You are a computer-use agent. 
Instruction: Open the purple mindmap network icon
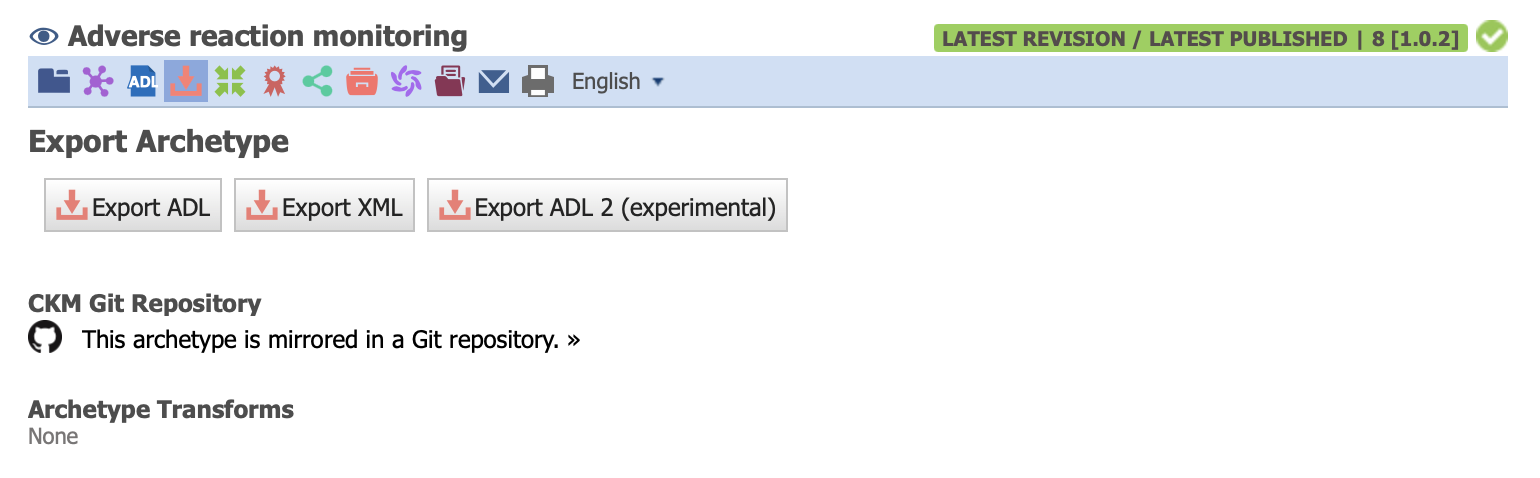tap(98, 81)
